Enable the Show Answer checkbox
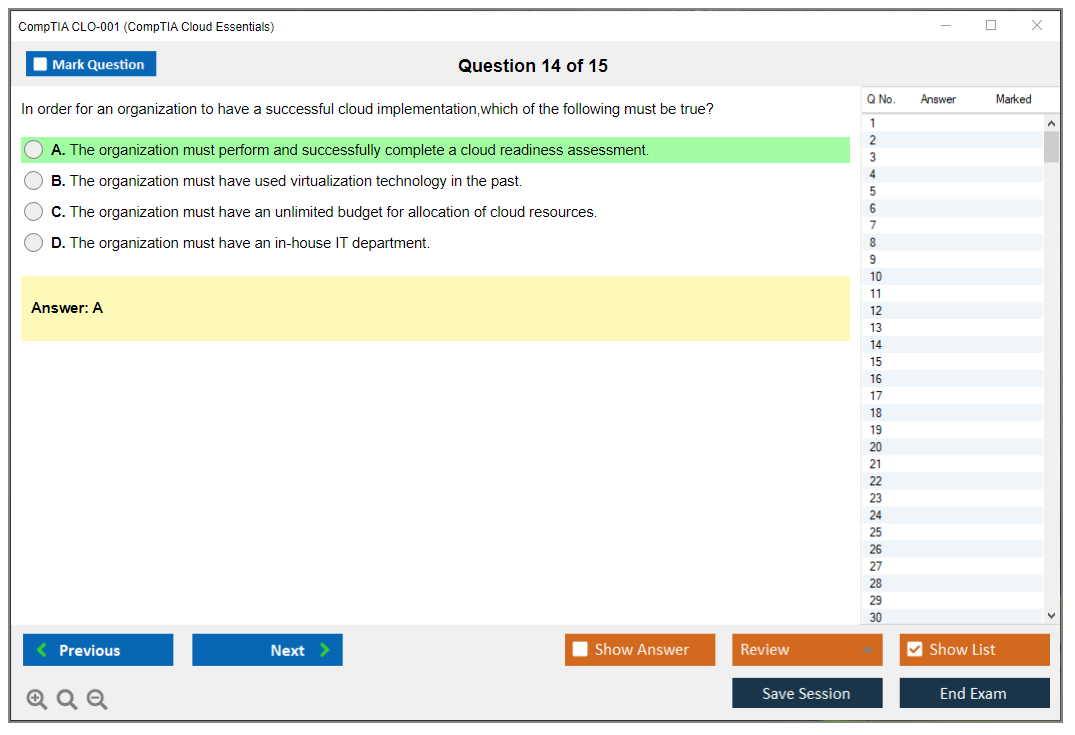 (580, 650)
